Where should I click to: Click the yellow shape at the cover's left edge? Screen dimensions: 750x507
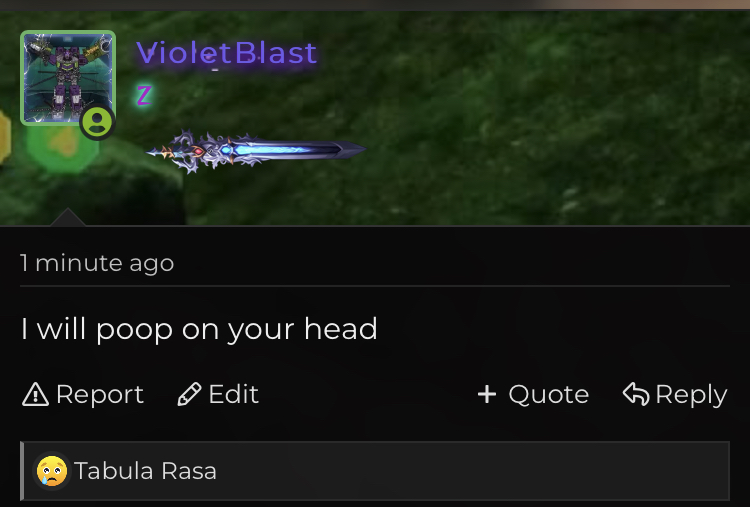pyautogui.click(x=5, y=136)
